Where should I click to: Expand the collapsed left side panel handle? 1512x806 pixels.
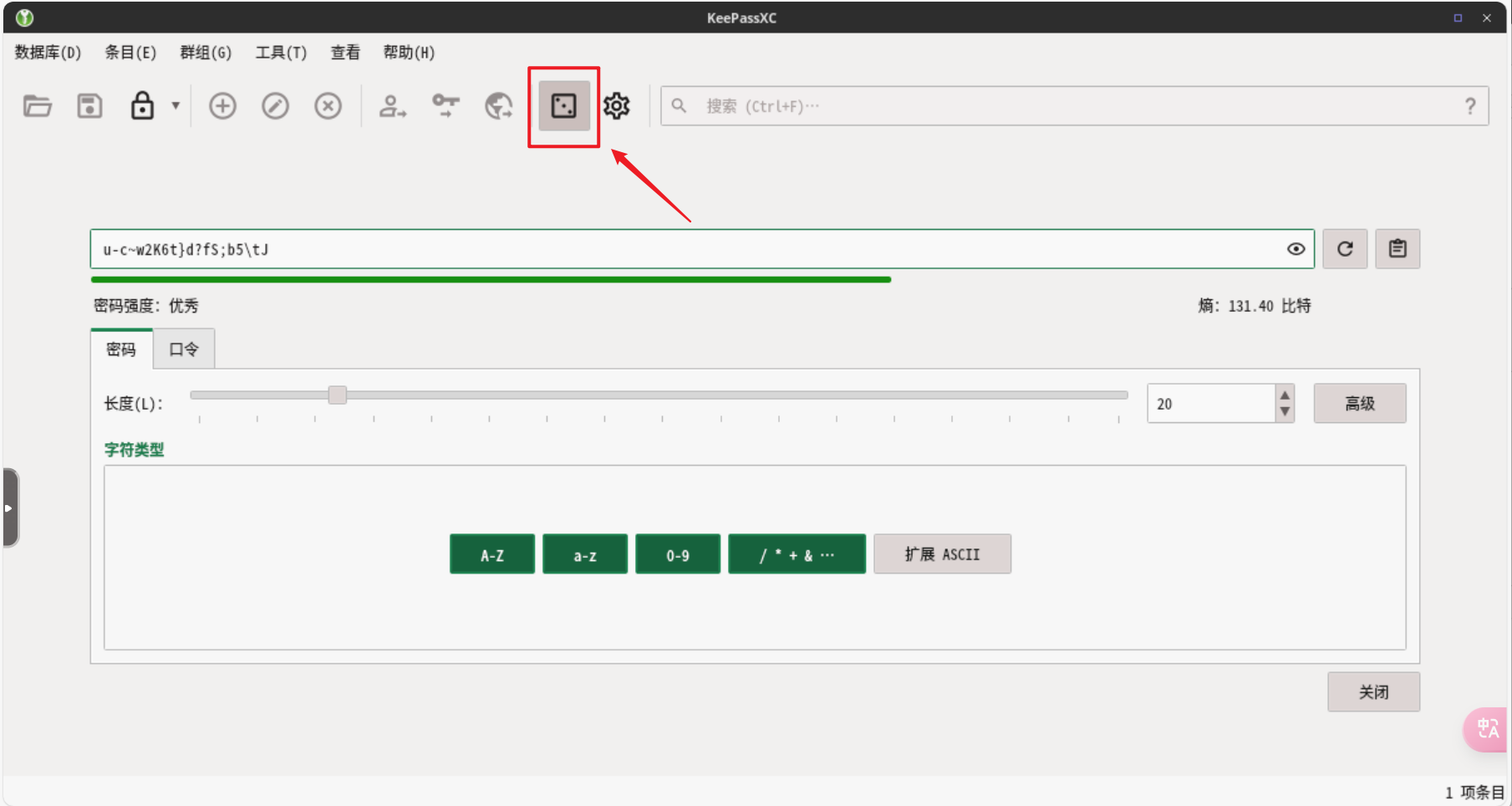point(11,508)
